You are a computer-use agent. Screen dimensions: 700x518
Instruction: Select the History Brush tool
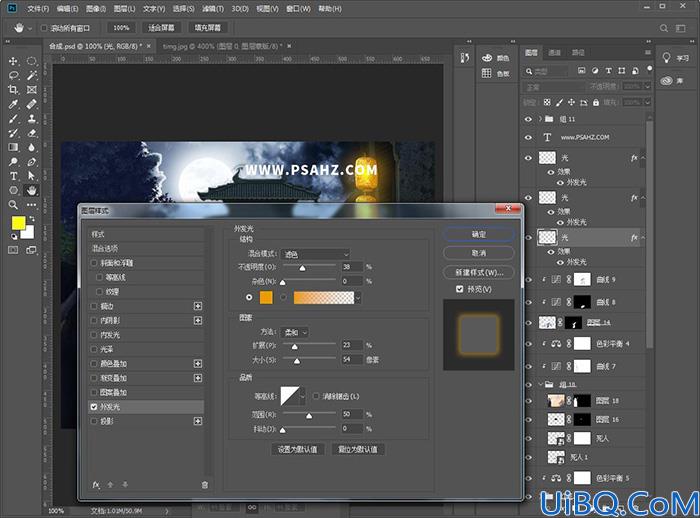click(x=13, y=133)
